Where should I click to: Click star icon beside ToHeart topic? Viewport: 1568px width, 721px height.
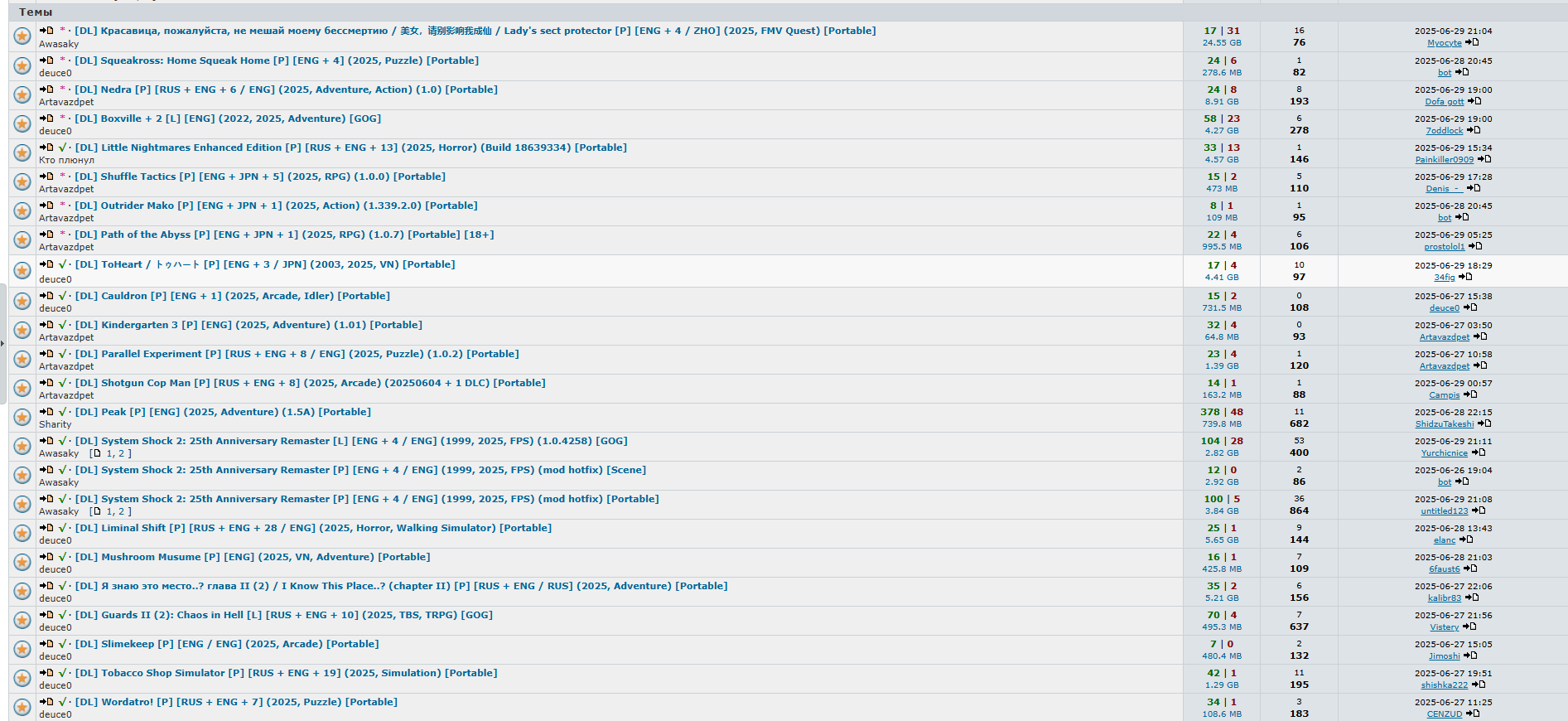coord(22,270)
